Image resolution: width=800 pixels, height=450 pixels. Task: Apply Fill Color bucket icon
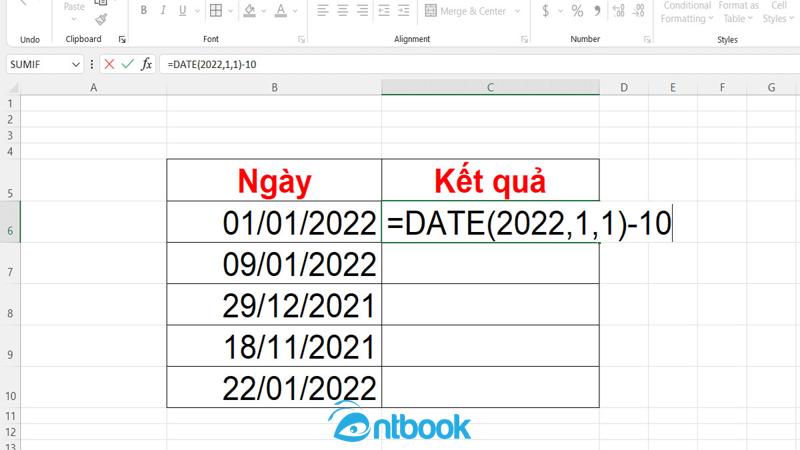[249, 10]
